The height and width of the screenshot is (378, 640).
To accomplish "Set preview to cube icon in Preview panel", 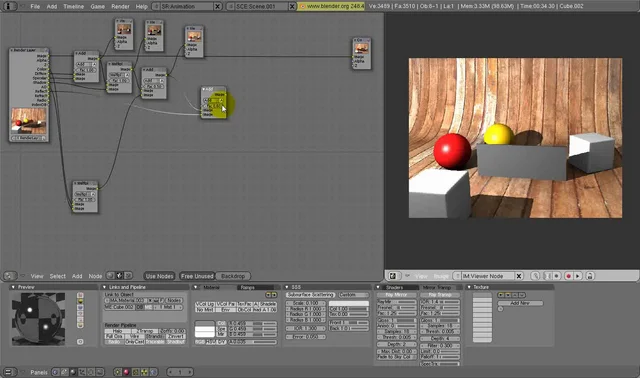I will pyautogui.click(x=80, y=307).
